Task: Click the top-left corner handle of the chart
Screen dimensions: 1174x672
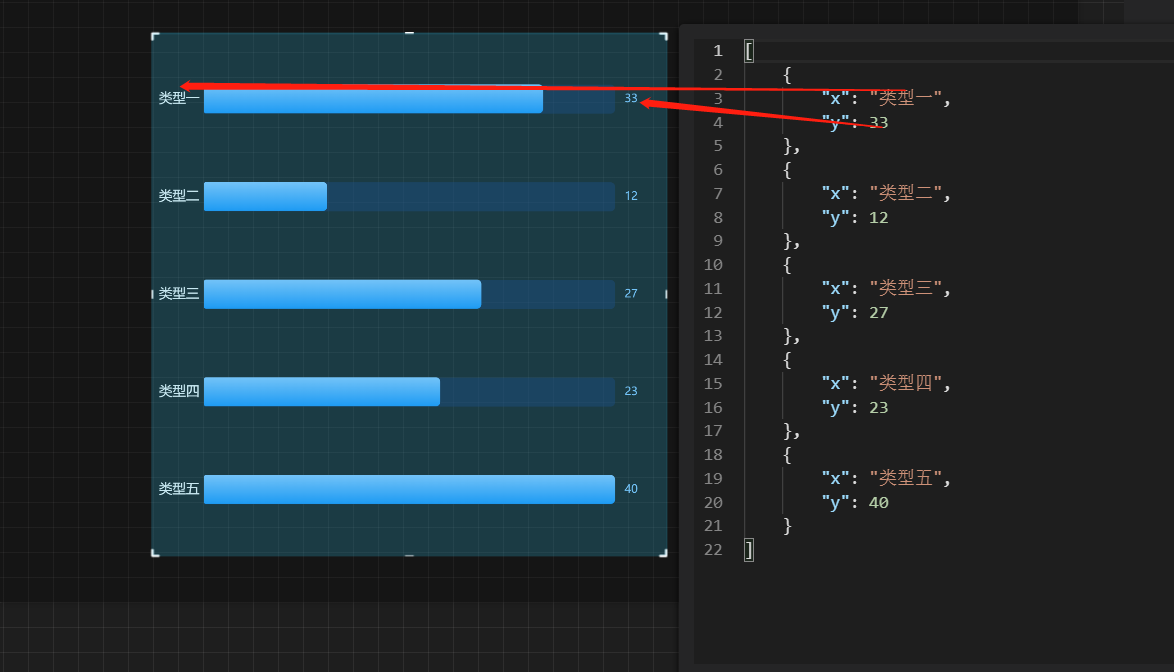Action: (155, 36)
